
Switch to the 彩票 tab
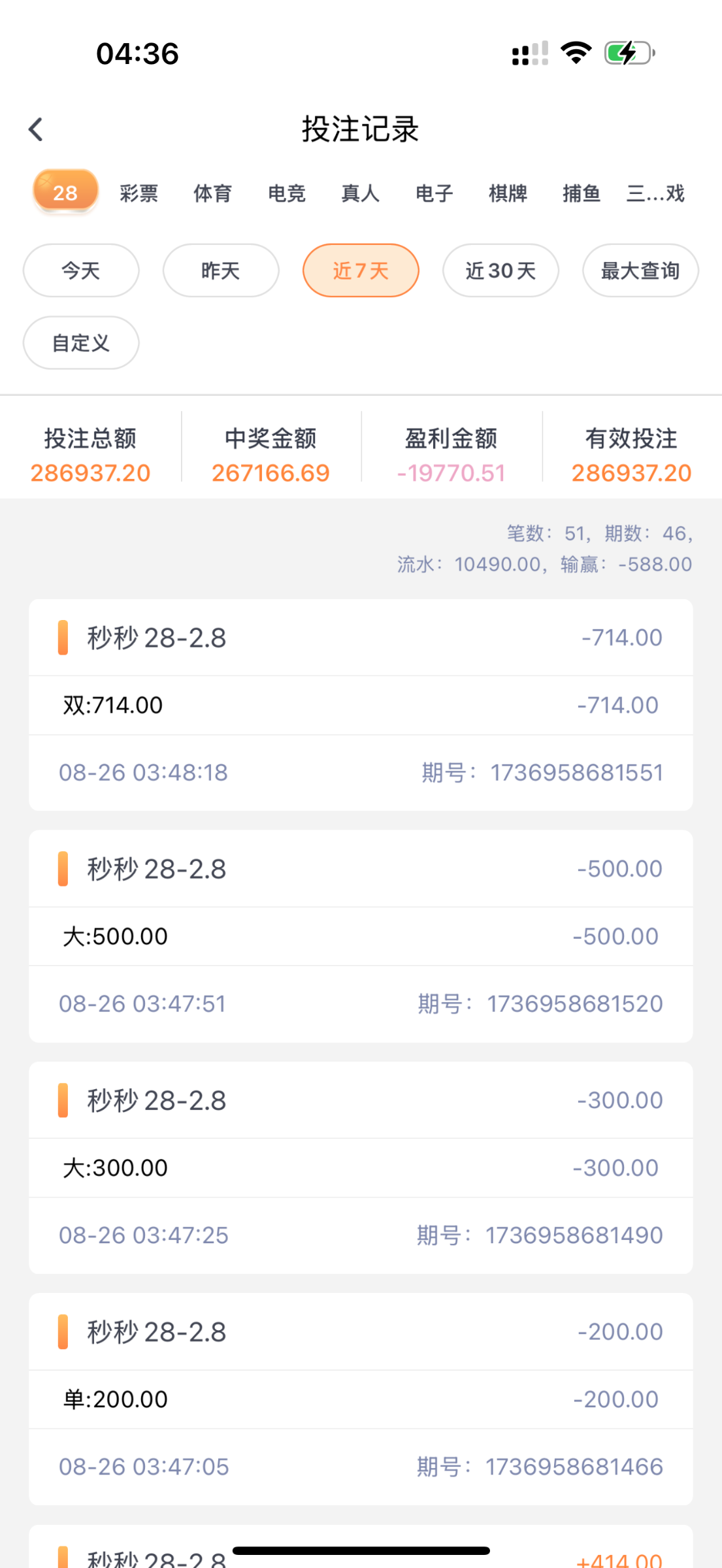139,193
